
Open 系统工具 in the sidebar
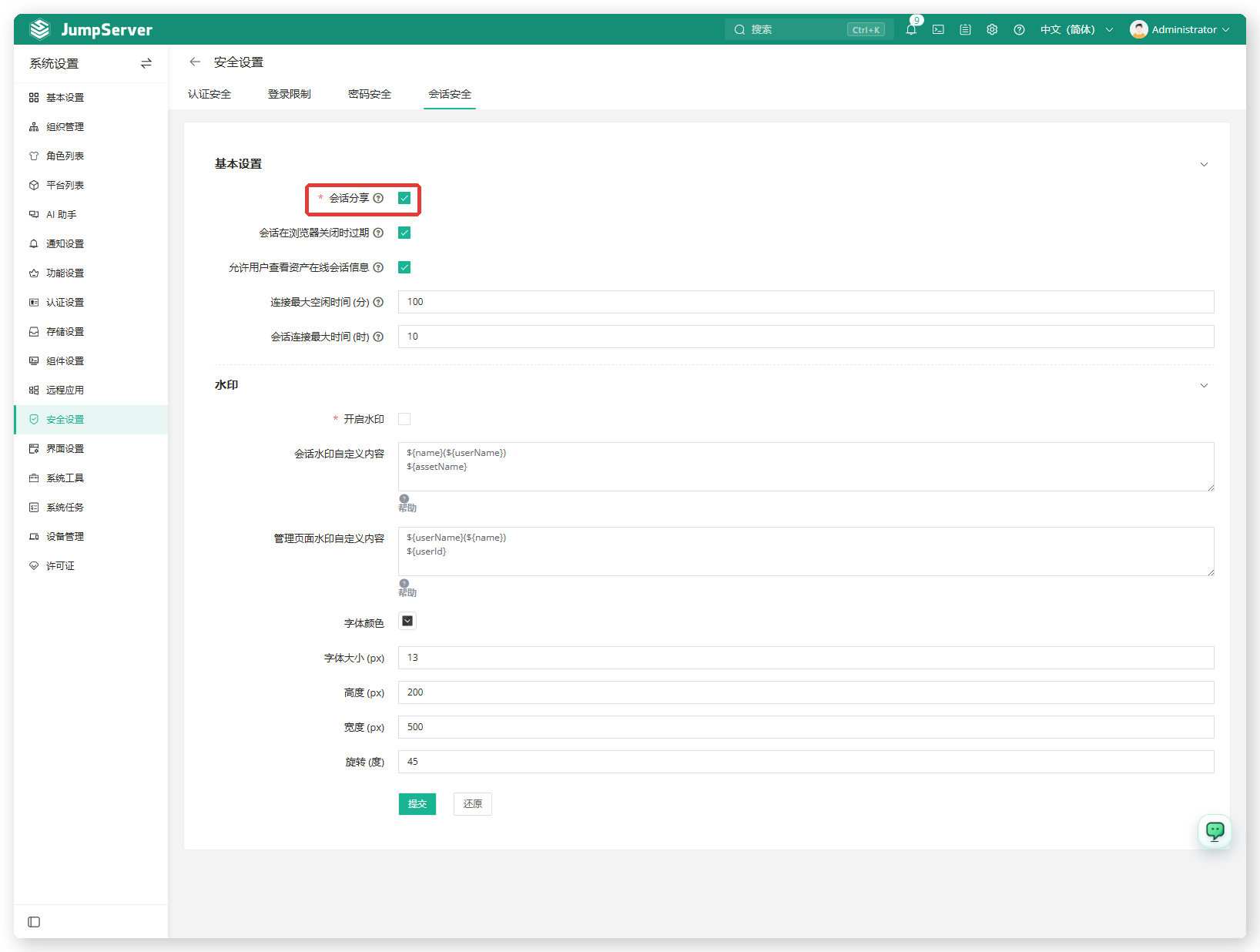(x=91, y=478)
